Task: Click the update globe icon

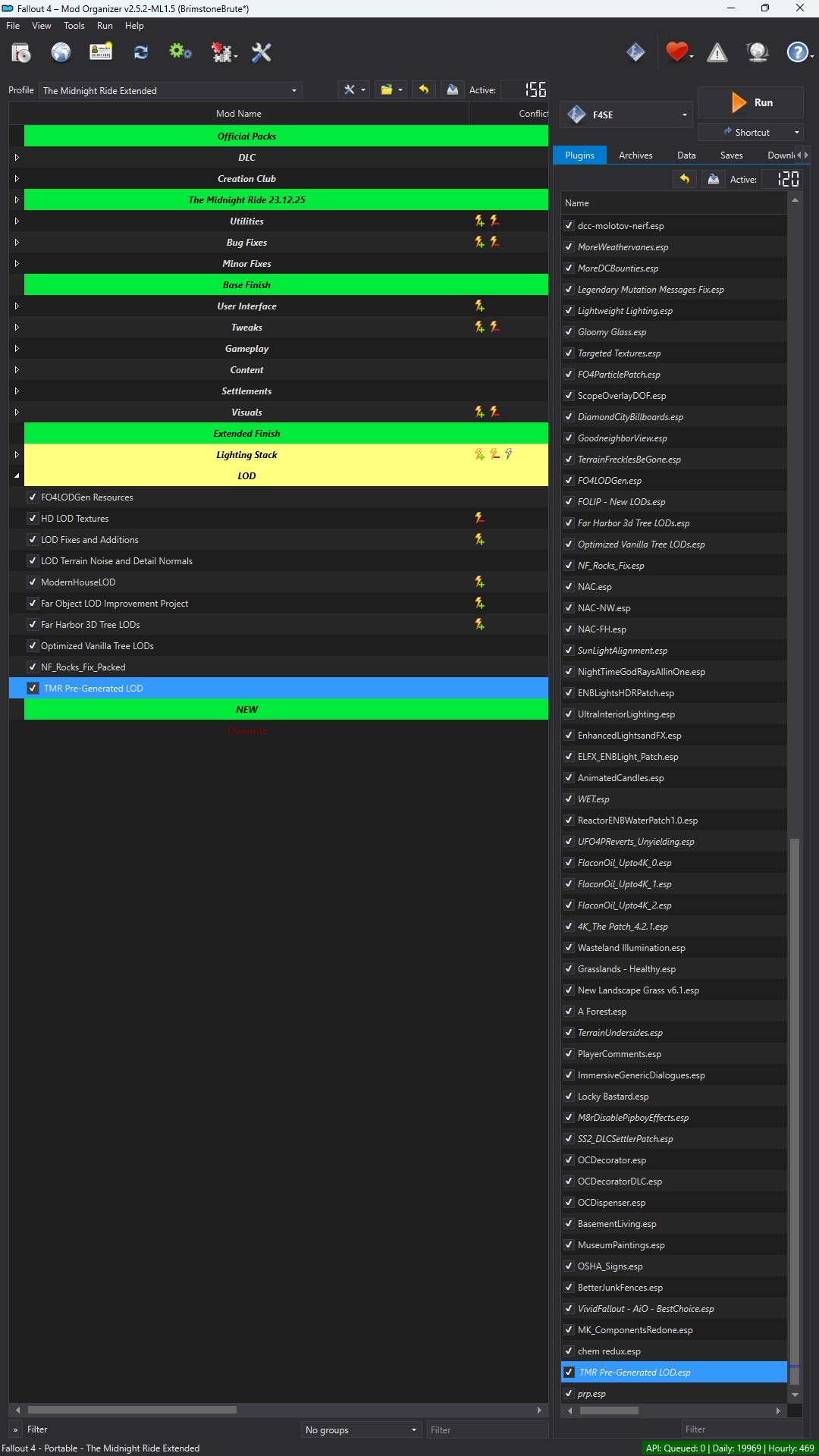Action: 758,52
